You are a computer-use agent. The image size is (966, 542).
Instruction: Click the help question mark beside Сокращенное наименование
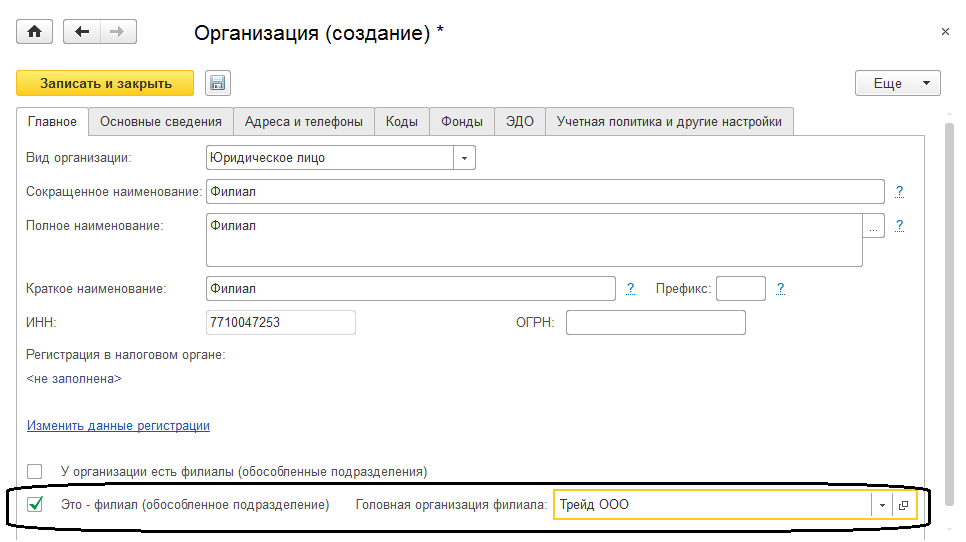899,191
